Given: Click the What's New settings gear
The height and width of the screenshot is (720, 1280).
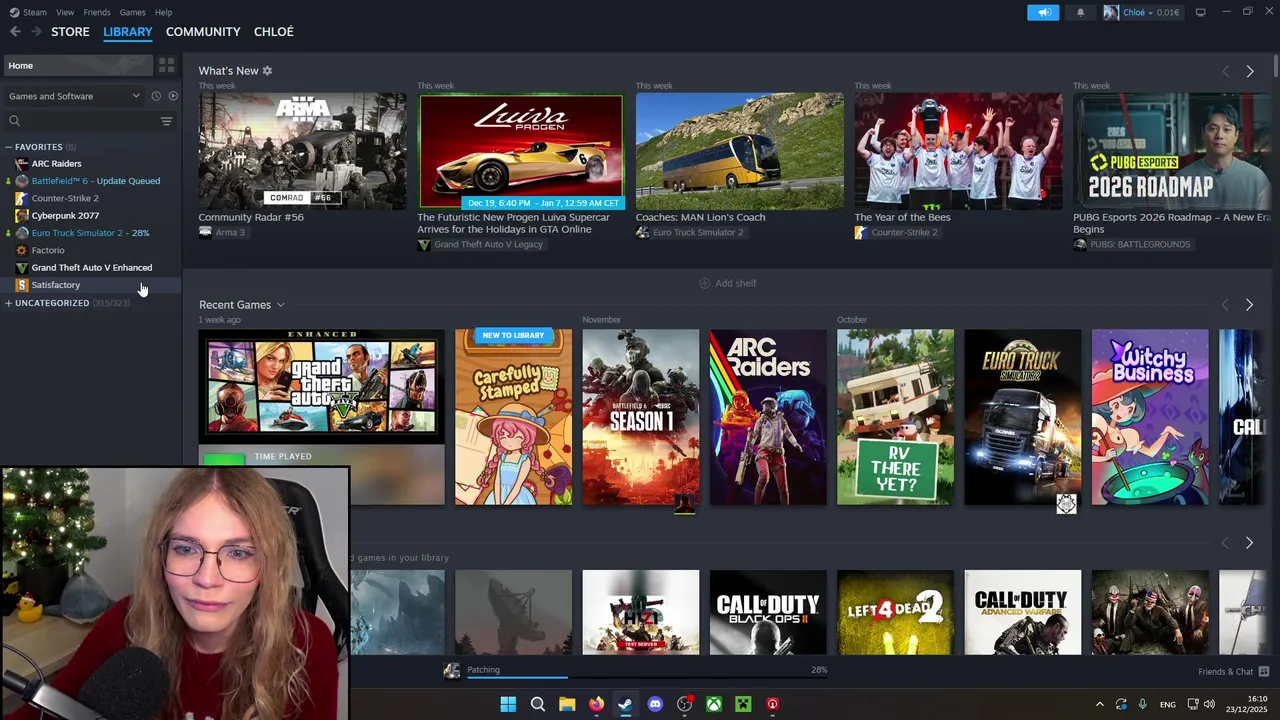Looking at the screenshot, I should point(267,71).
